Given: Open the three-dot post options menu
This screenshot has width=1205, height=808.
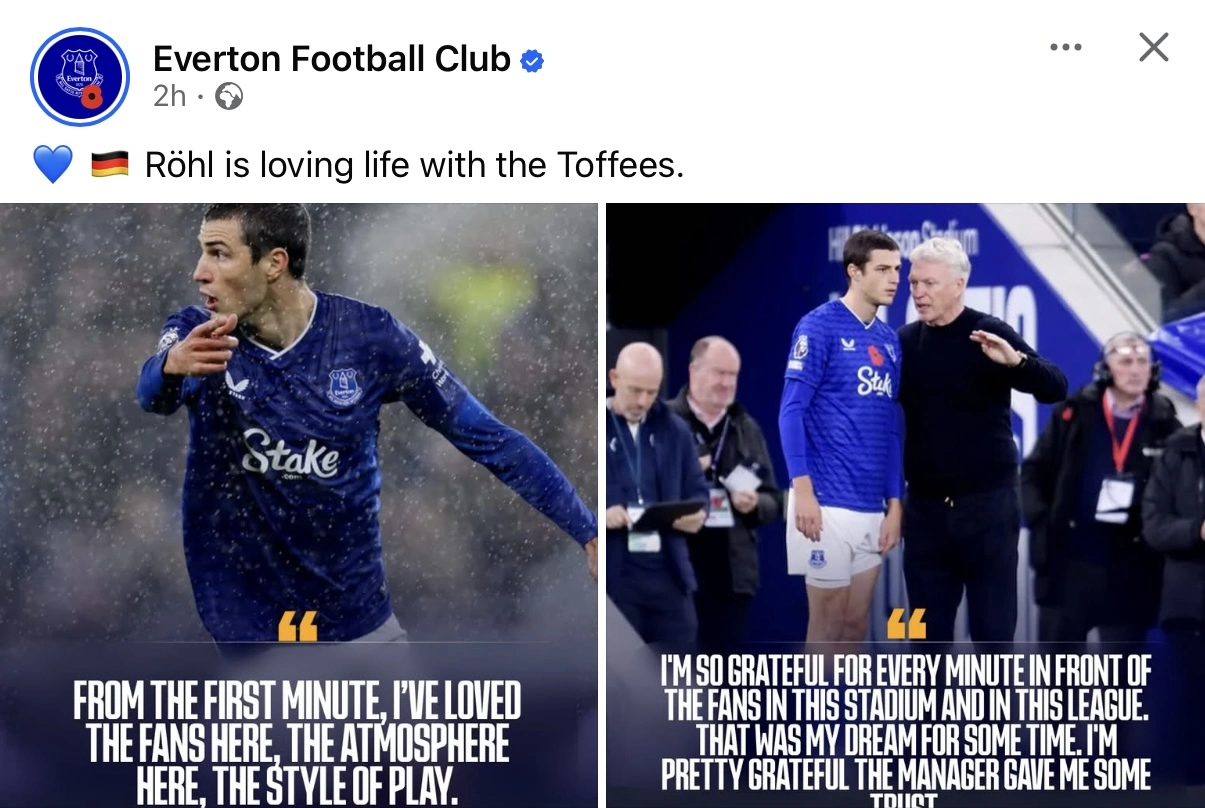Looking at the screenshot, I should [x=1066, y=47].
